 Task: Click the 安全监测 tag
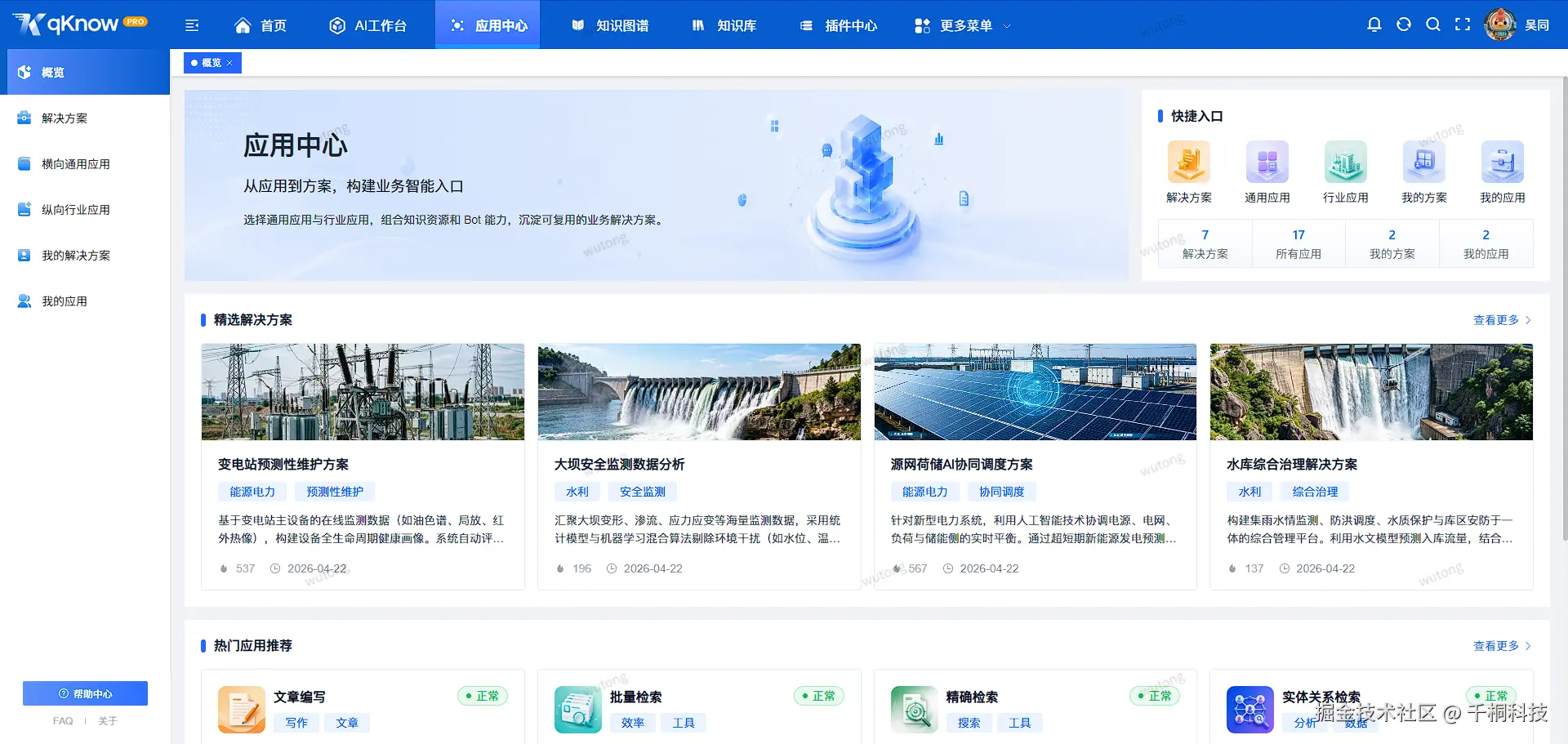pos(643,492)
